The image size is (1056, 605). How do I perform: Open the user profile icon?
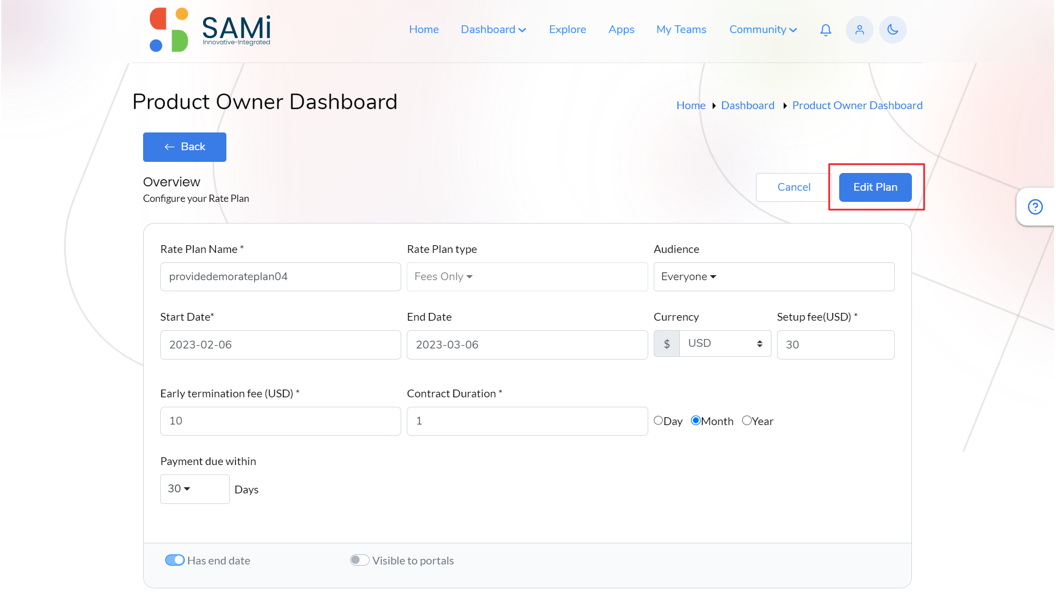pyautogui.click(x=859, y=30)
